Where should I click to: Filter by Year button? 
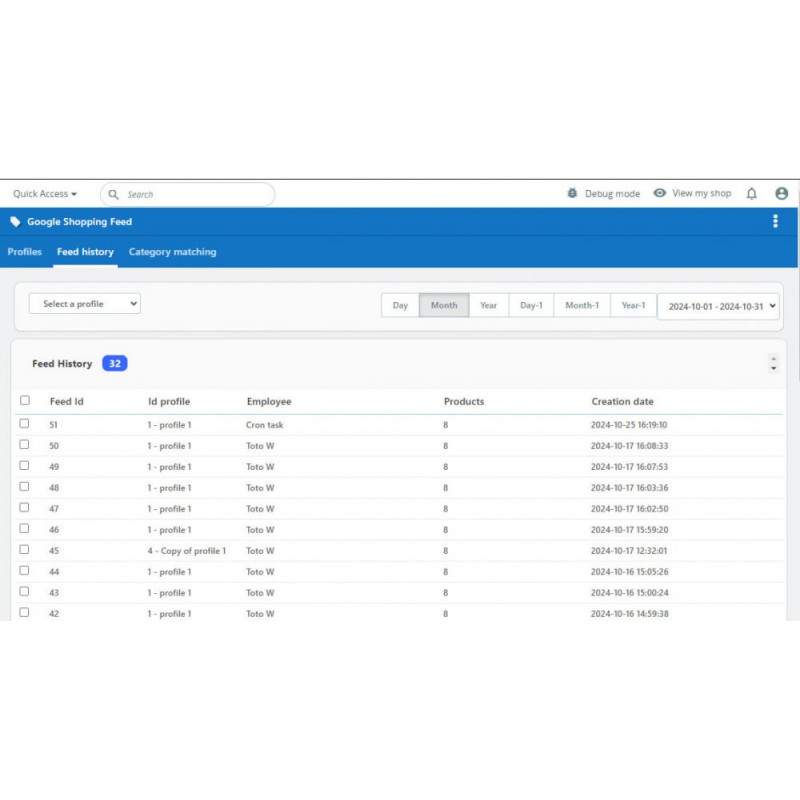point(488,305)
